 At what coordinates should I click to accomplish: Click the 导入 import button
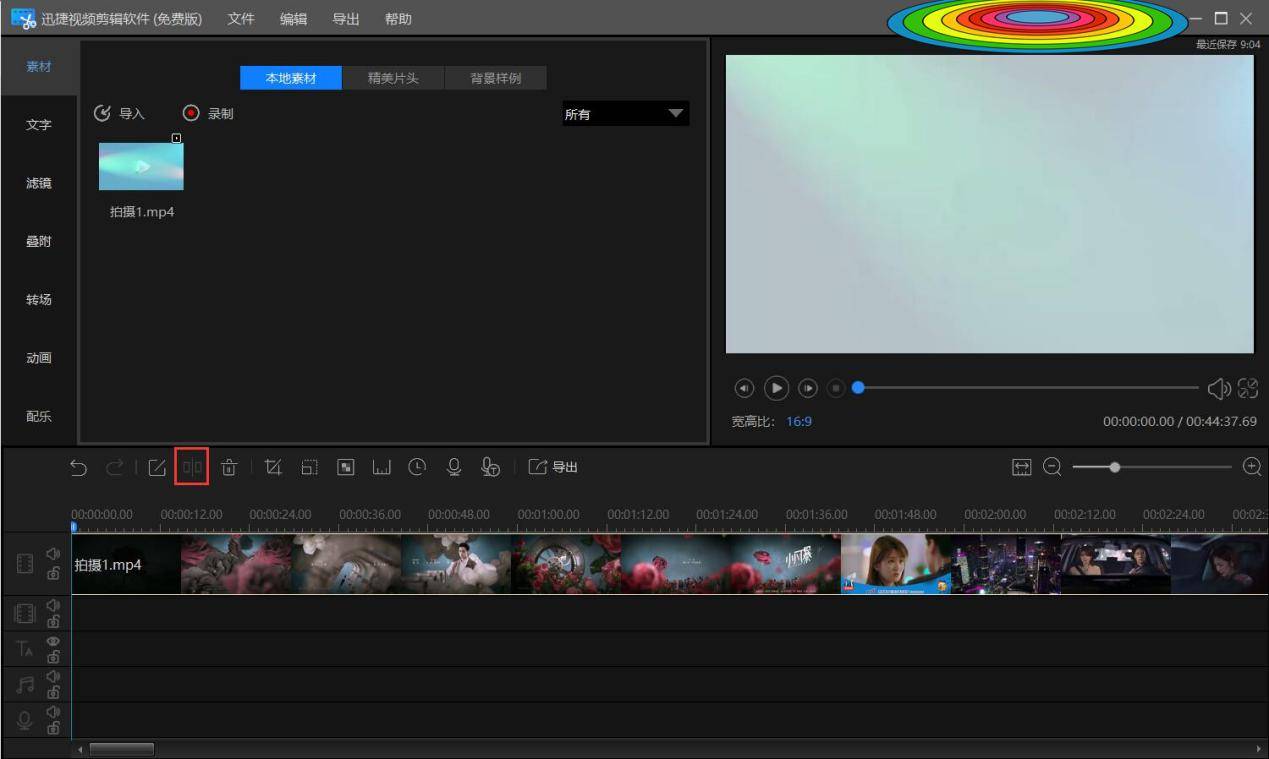120,114
